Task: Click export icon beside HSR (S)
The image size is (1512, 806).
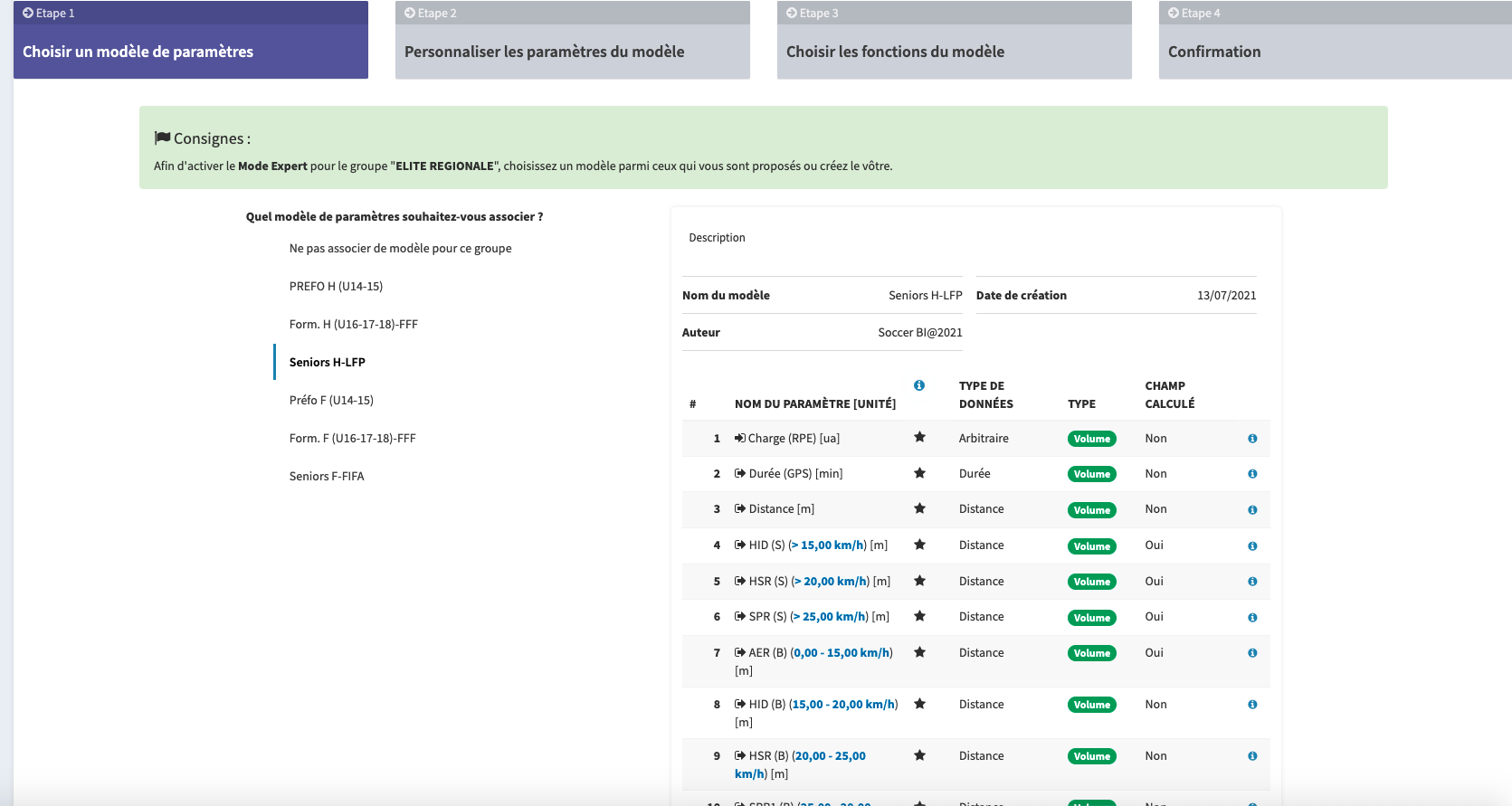Action: point(740,582)
